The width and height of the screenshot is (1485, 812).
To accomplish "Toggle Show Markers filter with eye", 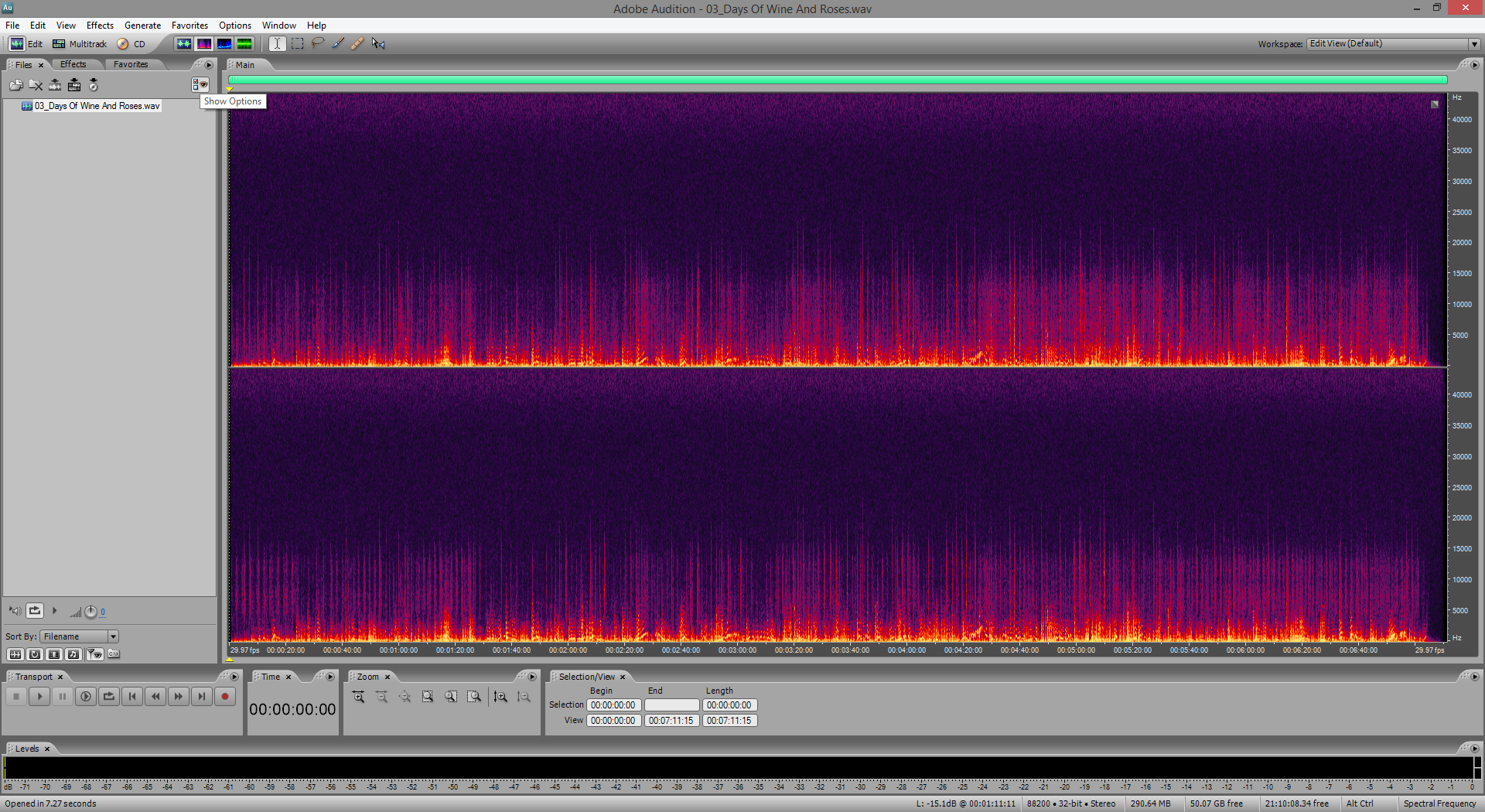I will [x=94, y=654].
